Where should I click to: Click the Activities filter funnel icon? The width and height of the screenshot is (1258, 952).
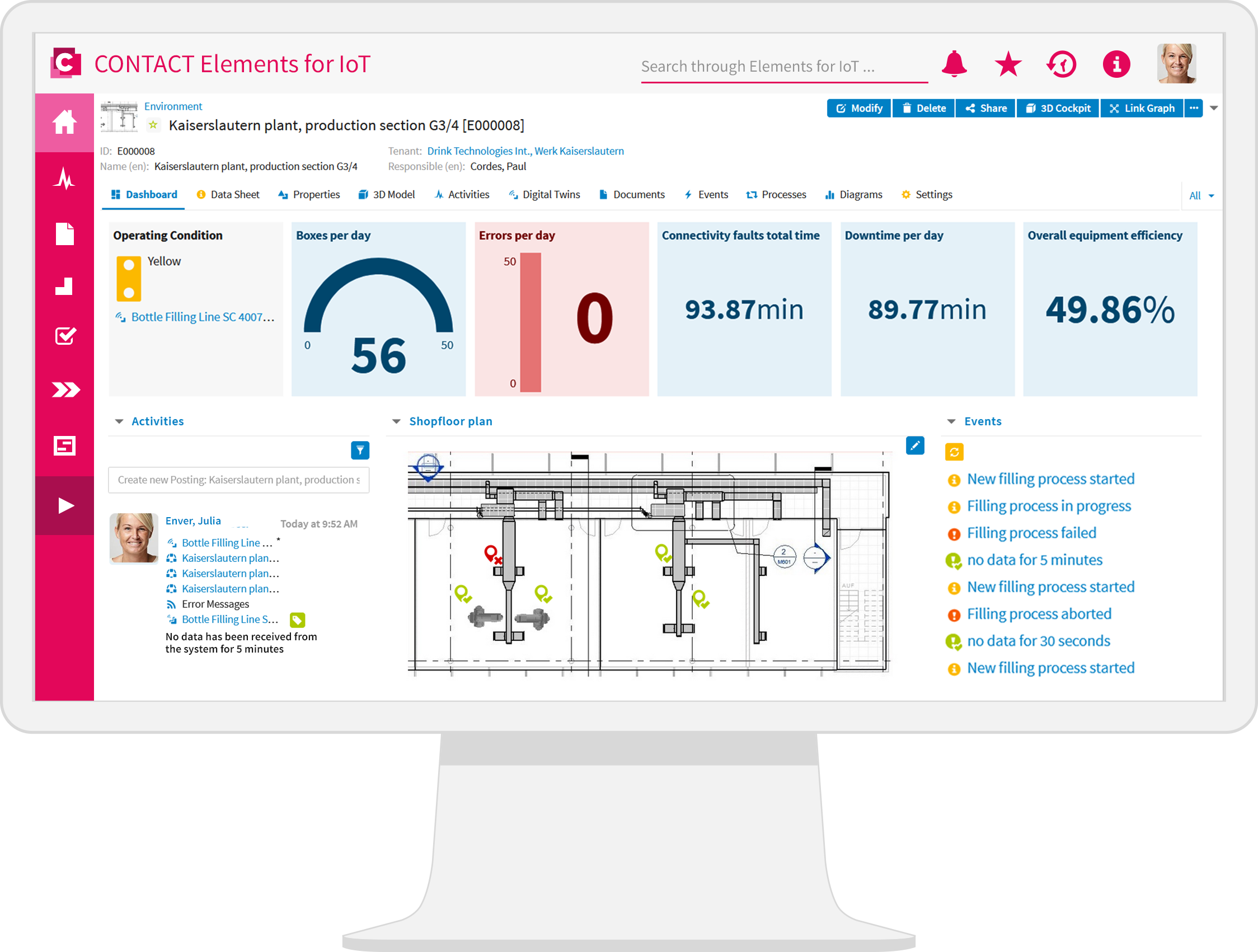pos(359,451)
